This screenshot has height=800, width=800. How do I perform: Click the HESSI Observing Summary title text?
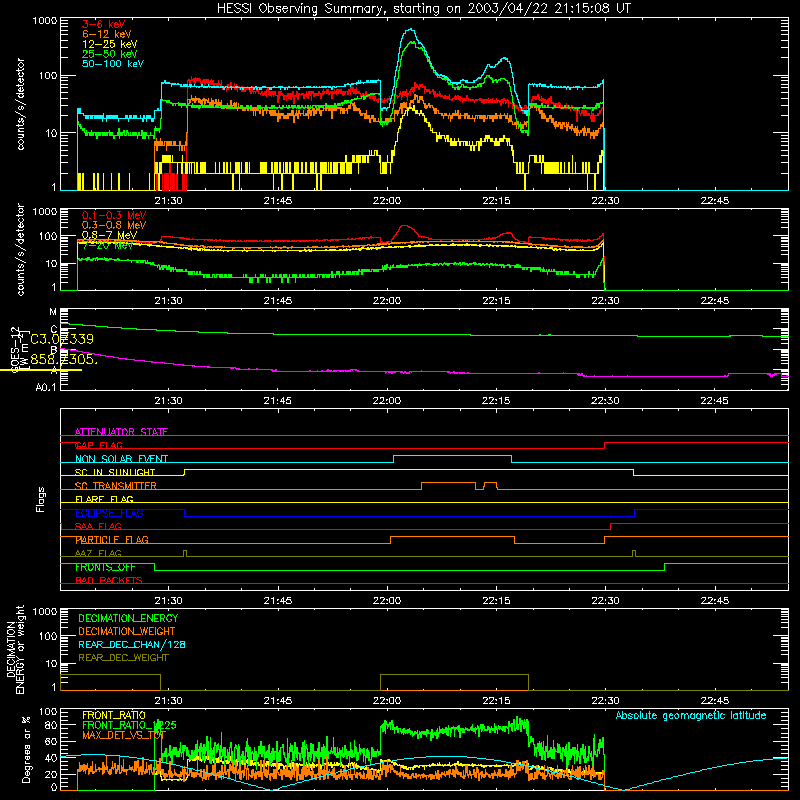tap(423, 8)
